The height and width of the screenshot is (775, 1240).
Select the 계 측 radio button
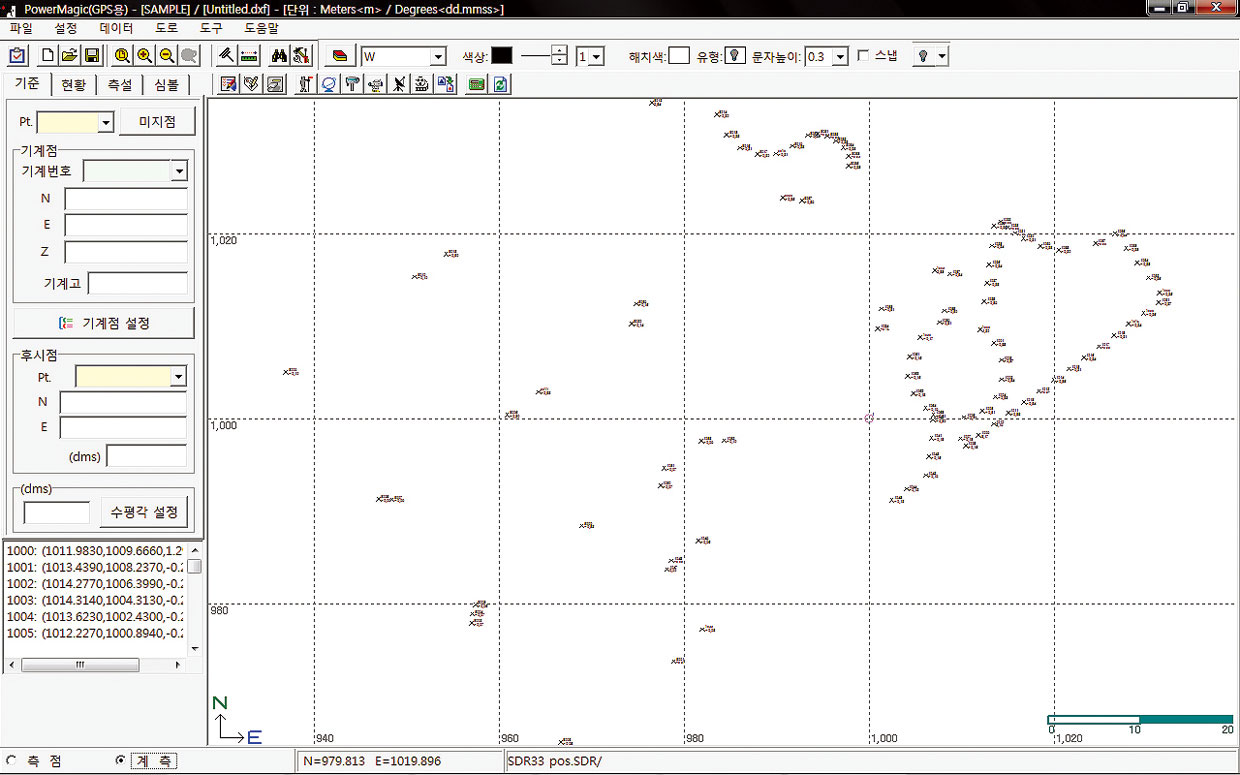[x=121, y=761]
